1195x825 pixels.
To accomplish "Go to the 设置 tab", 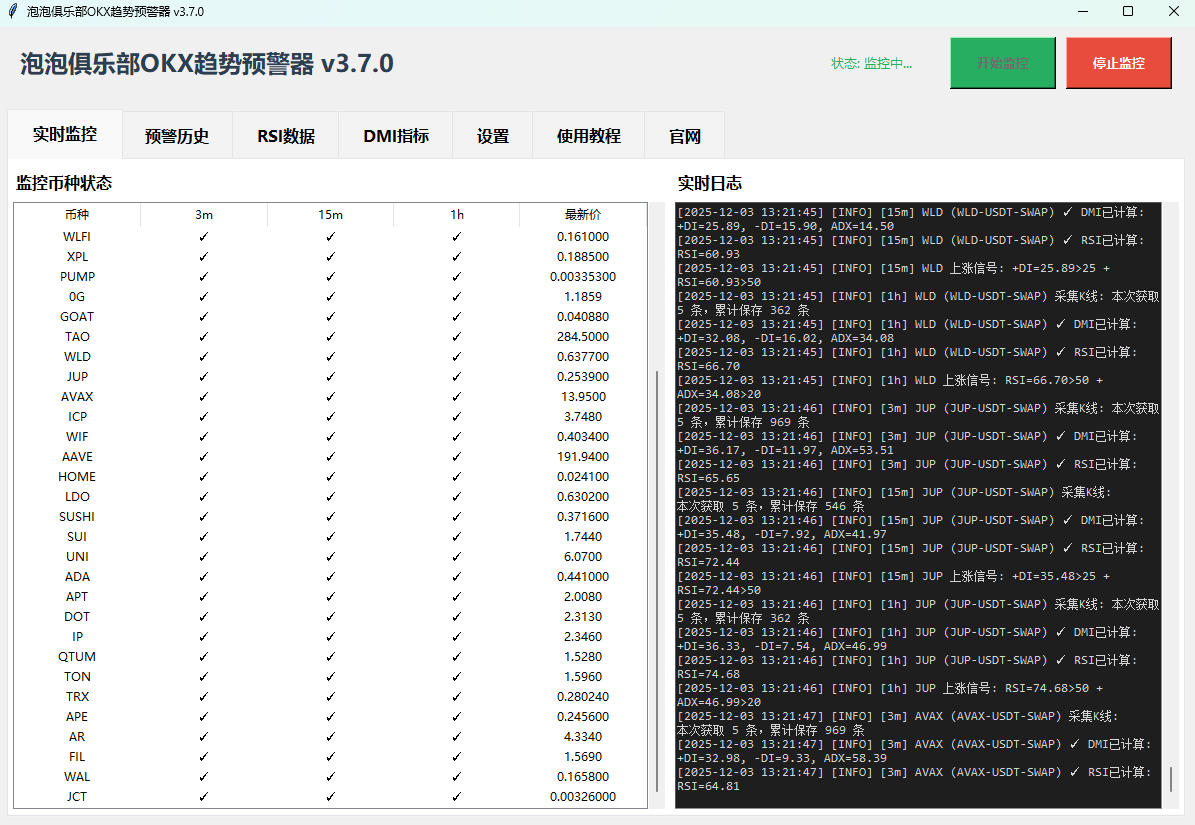I will [x=492, y=136].
